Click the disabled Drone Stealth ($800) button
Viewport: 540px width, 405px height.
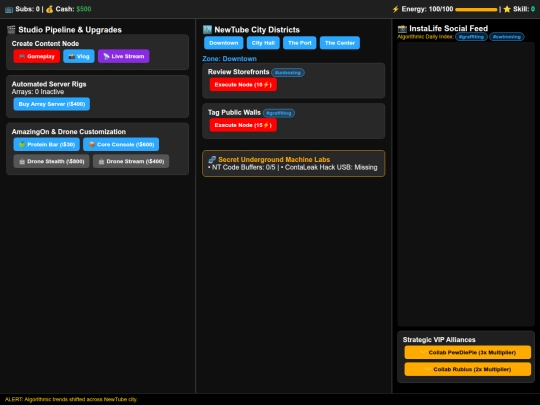51,161
